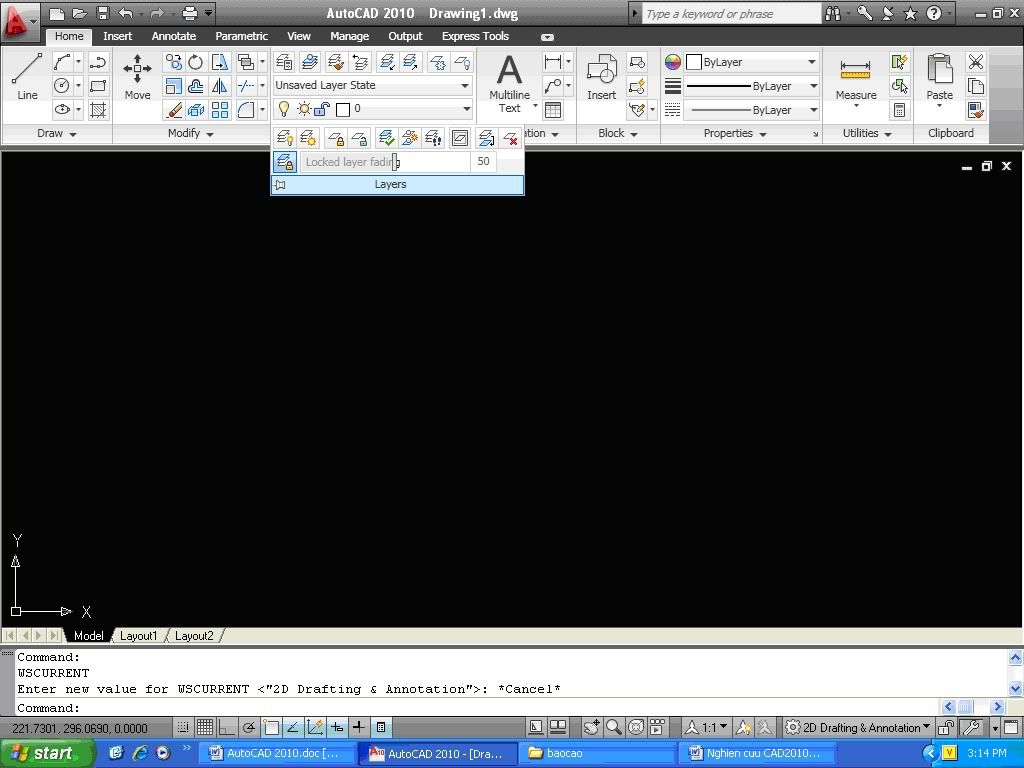
Task: Switch to the Annotate ribbon tab
Action: click(x=173, y=36)
